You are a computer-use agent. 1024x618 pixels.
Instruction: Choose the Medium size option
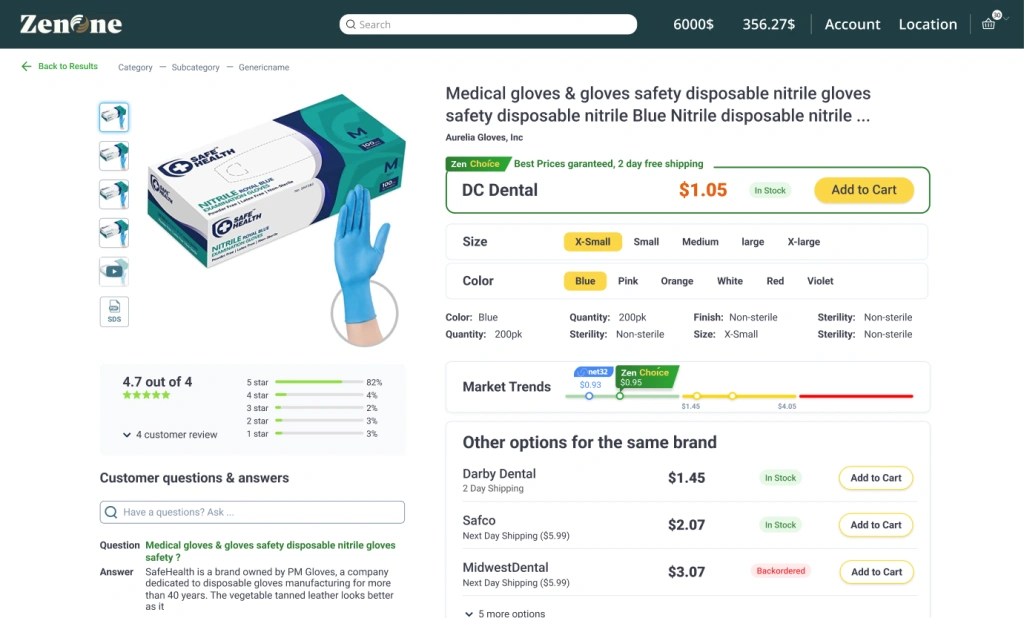pos(700,242)
